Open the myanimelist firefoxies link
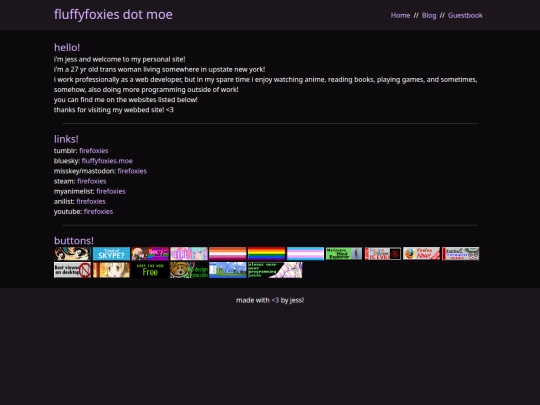Viewport: 540px width, 405px height. 111,191
